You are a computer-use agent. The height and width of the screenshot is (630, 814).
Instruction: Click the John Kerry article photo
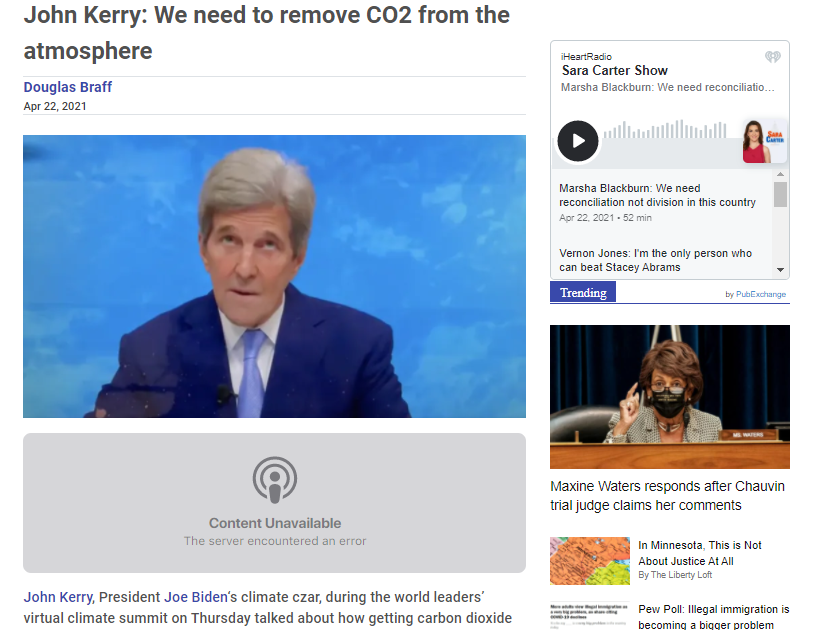[x=274, y=276]
